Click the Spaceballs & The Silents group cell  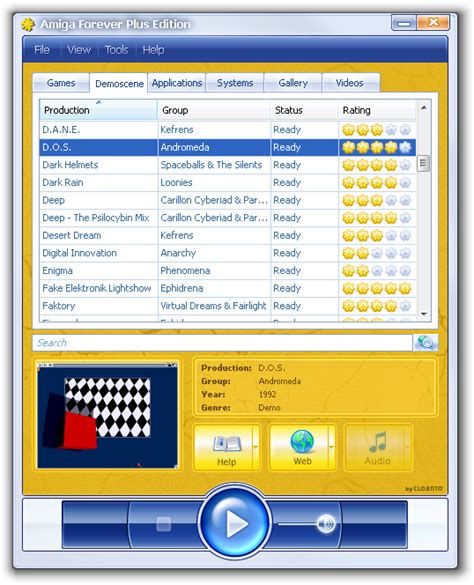click(x=214, y=165)
